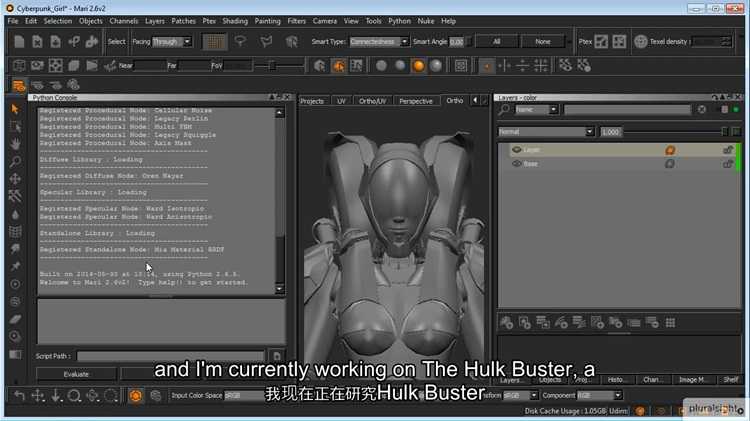Open the Patches menu

click(x=183, y=21)
